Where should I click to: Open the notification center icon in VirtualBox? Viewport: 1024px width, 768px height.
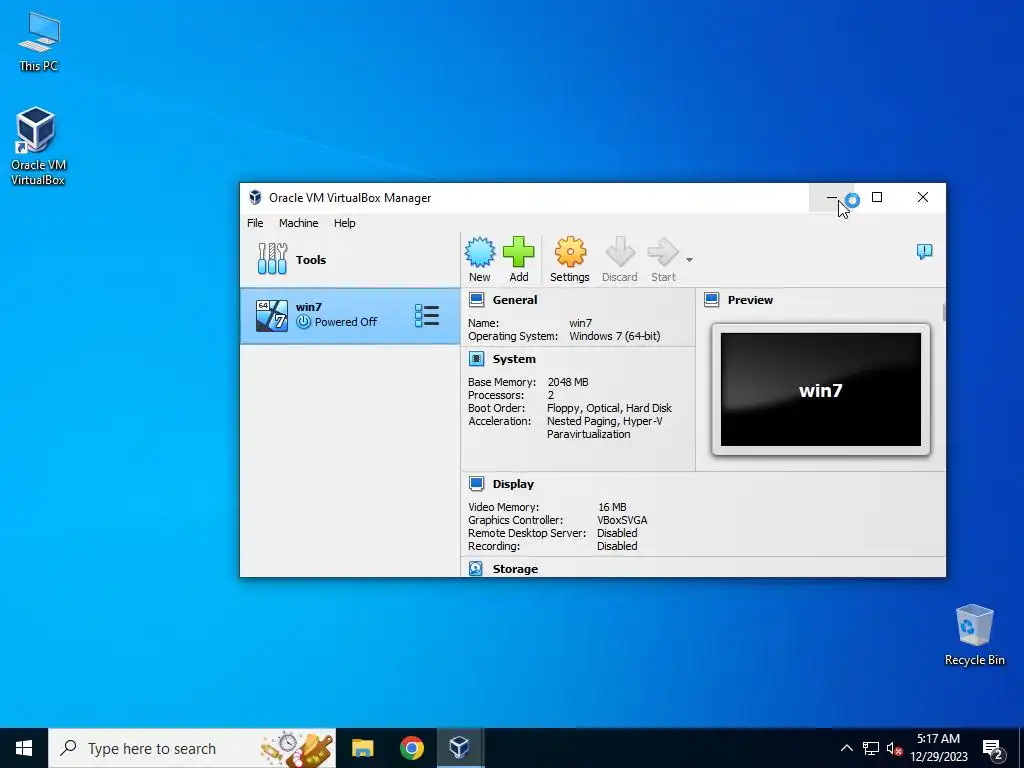pos(924,251)
